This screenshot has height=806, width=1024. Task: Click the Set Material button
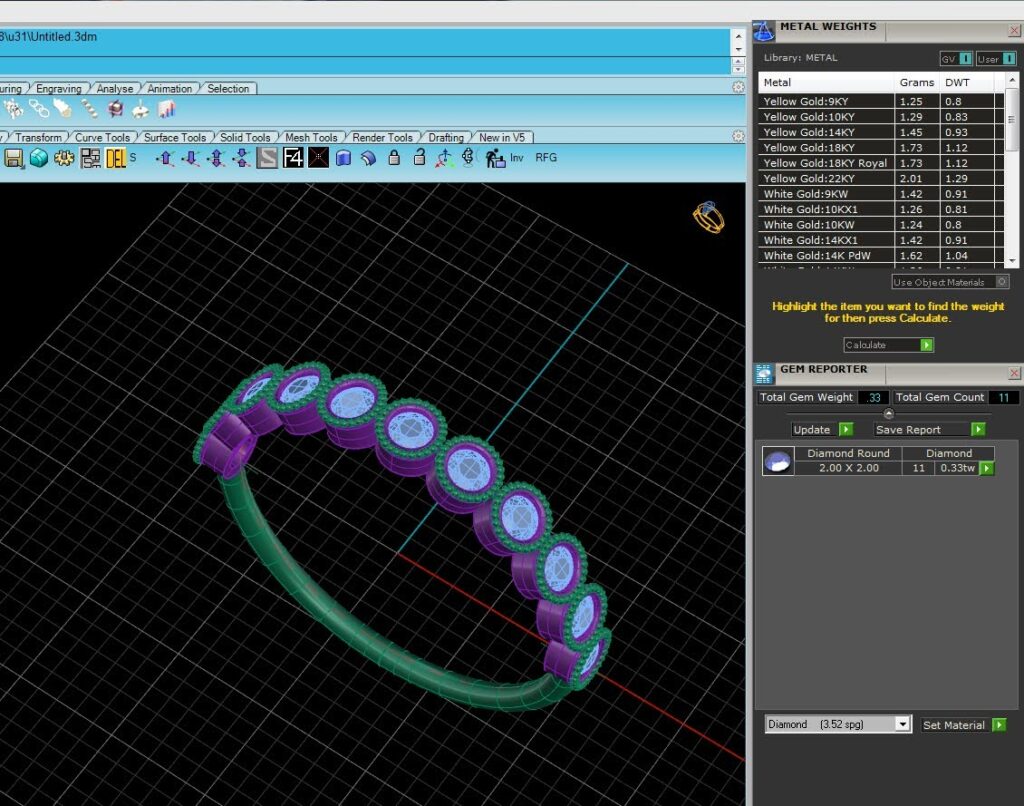(x=964, y=725)
